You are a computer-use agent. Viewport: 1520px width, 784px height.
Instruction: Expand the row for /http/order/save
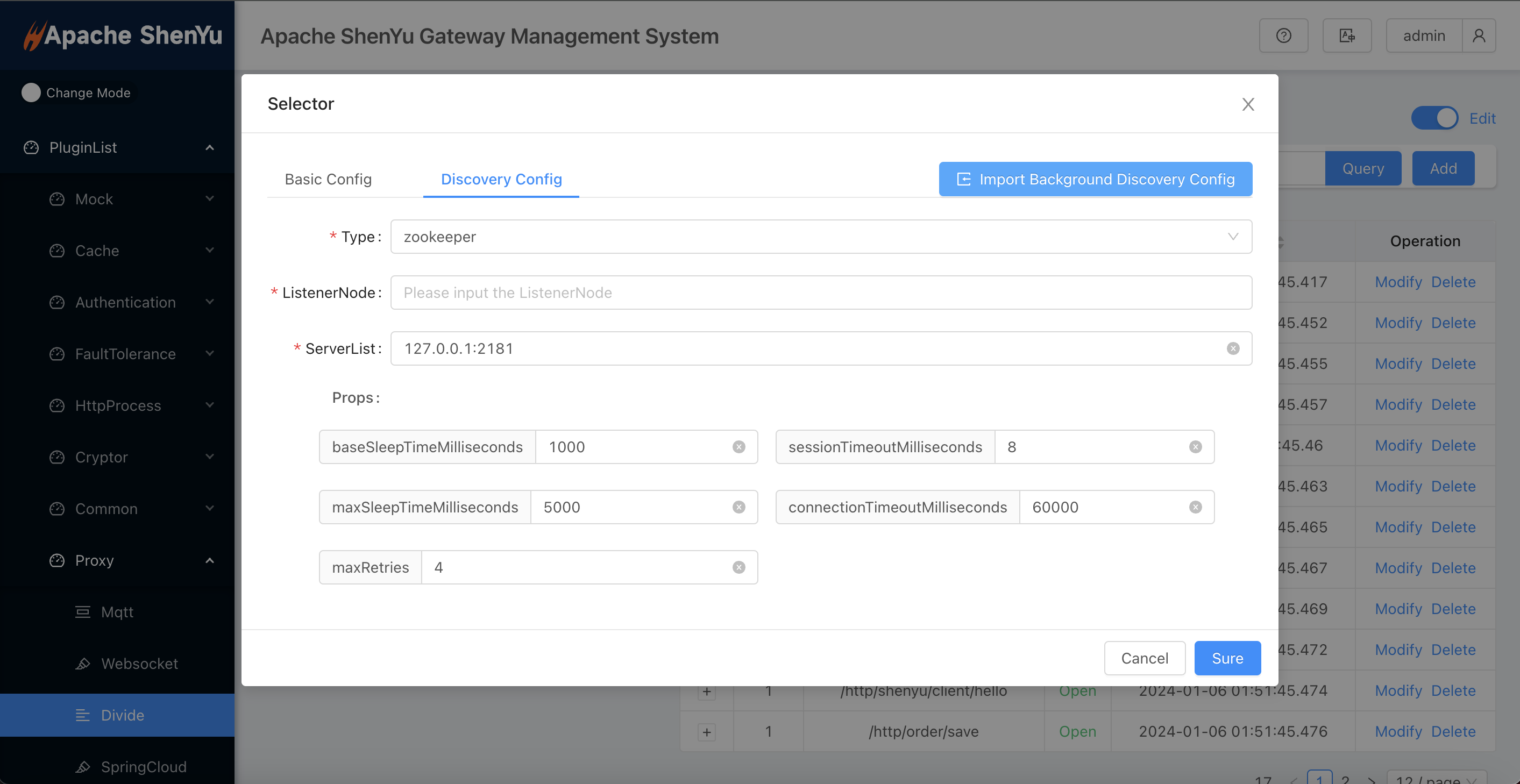tap(706, 732)
